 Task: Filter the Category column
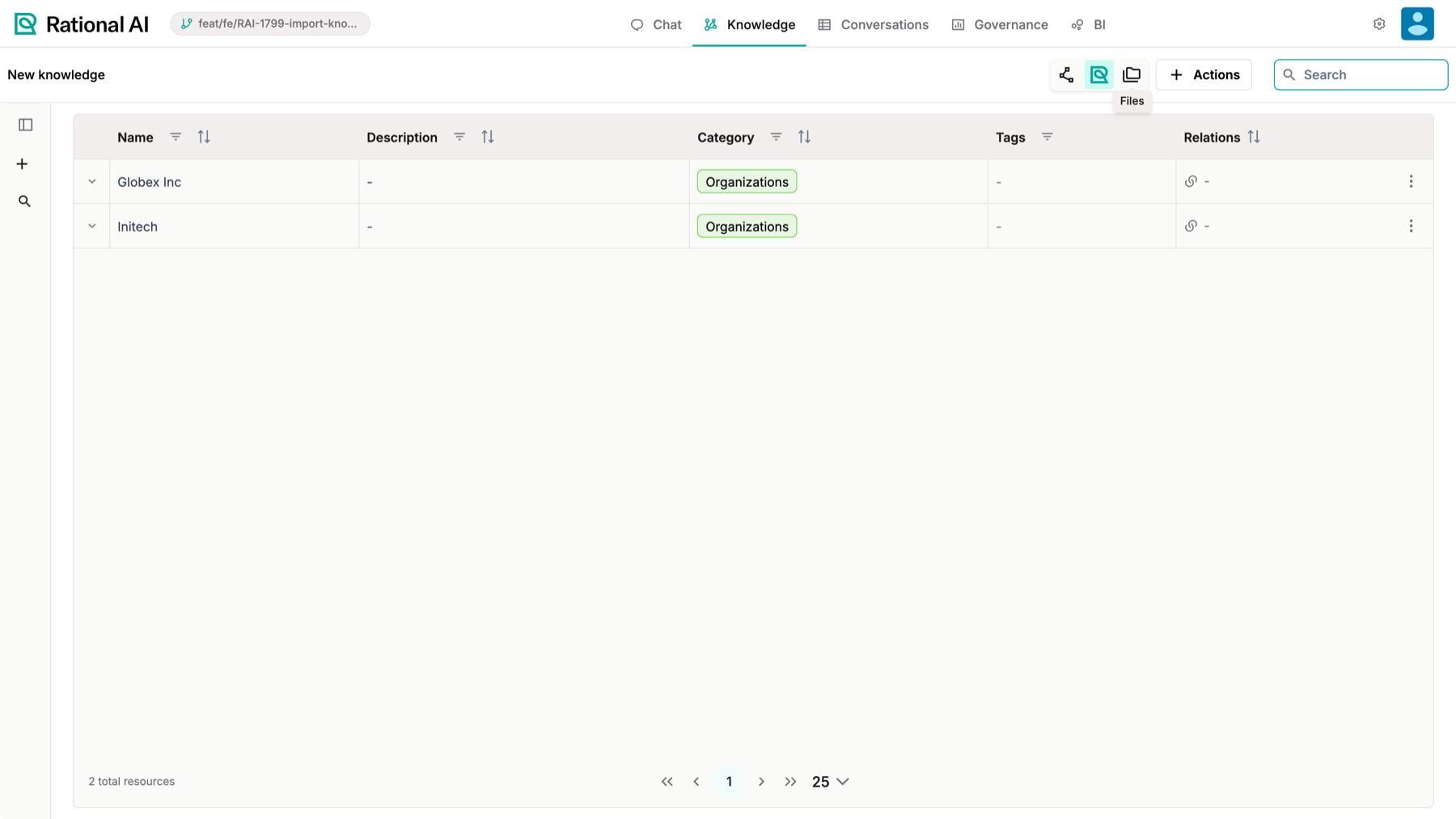click(x=776, y=137)
